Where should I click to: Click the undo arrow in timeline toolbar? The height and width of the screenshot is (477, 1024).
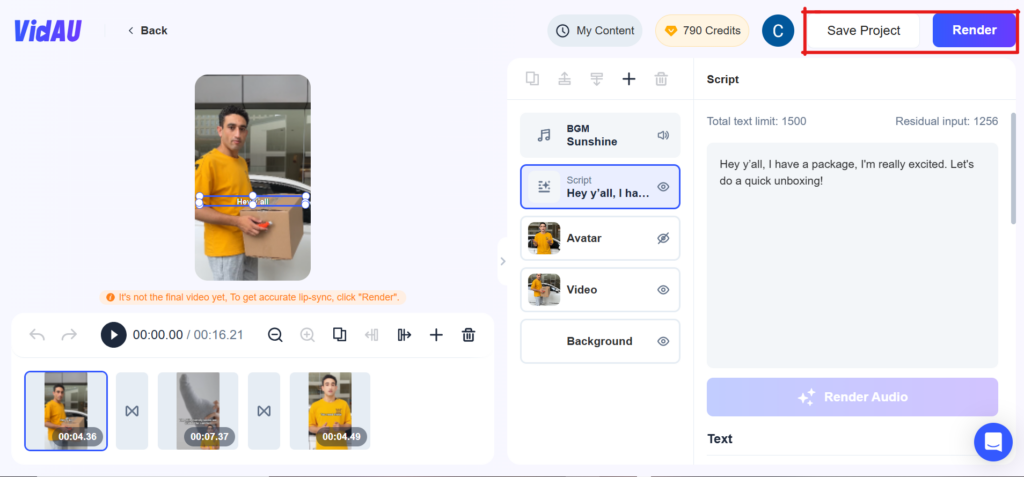(37, 335)
